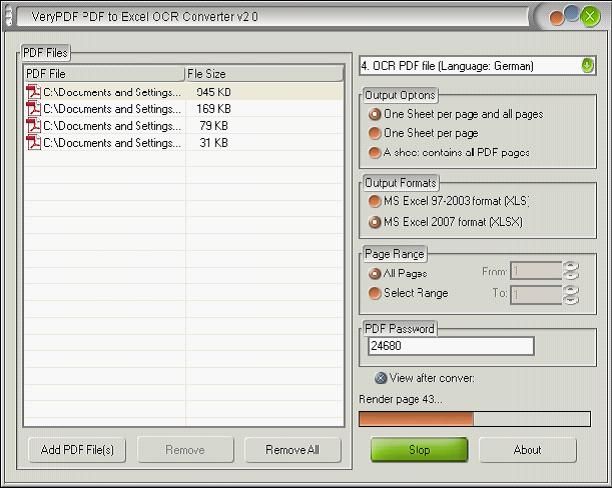The width and height of the screenshot is (612, 488).
Task: Click the grip icon left of the title
Action: tap(9, 16)
